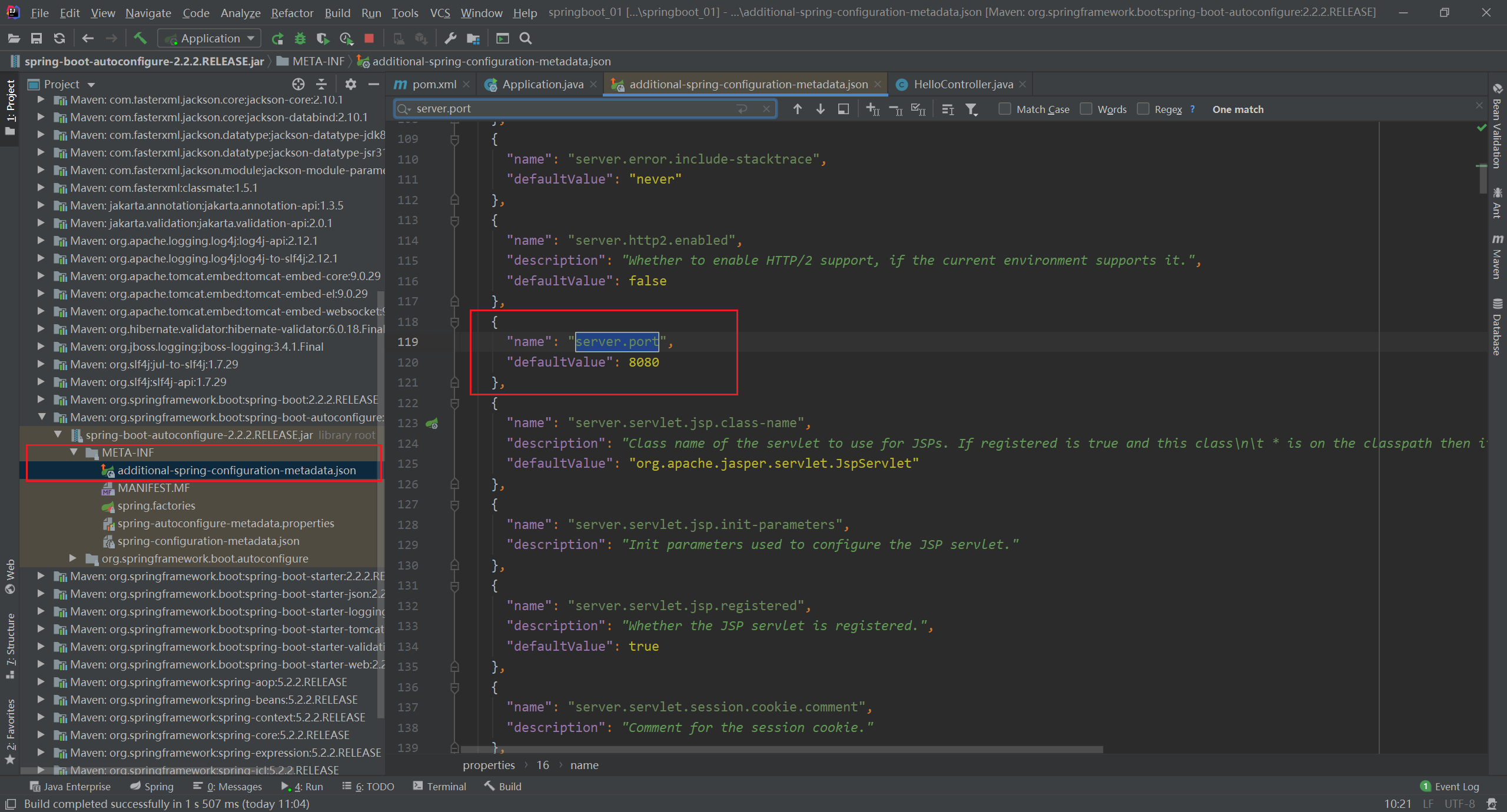Select MANIFEST.MF file in tree

tap(154, 488)
